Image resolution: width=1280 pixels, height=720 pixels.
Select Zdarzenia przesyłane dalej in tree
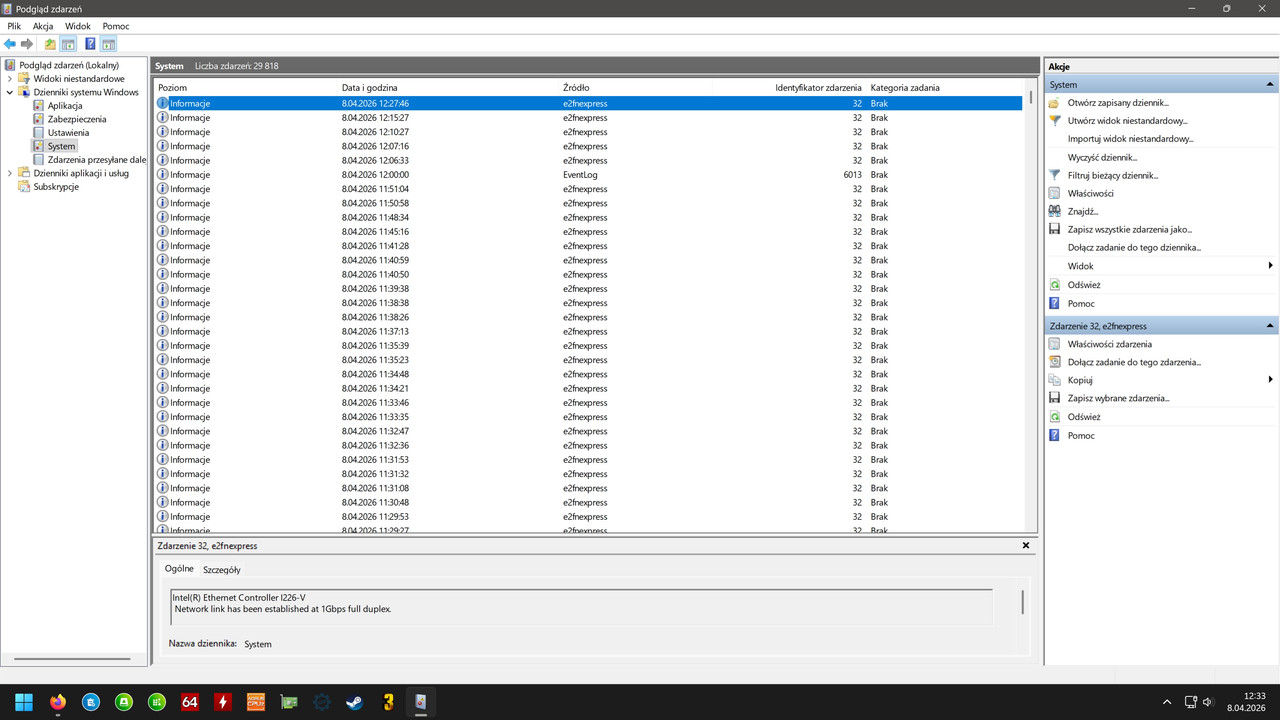pyautogui.click(x=97, y=160)
